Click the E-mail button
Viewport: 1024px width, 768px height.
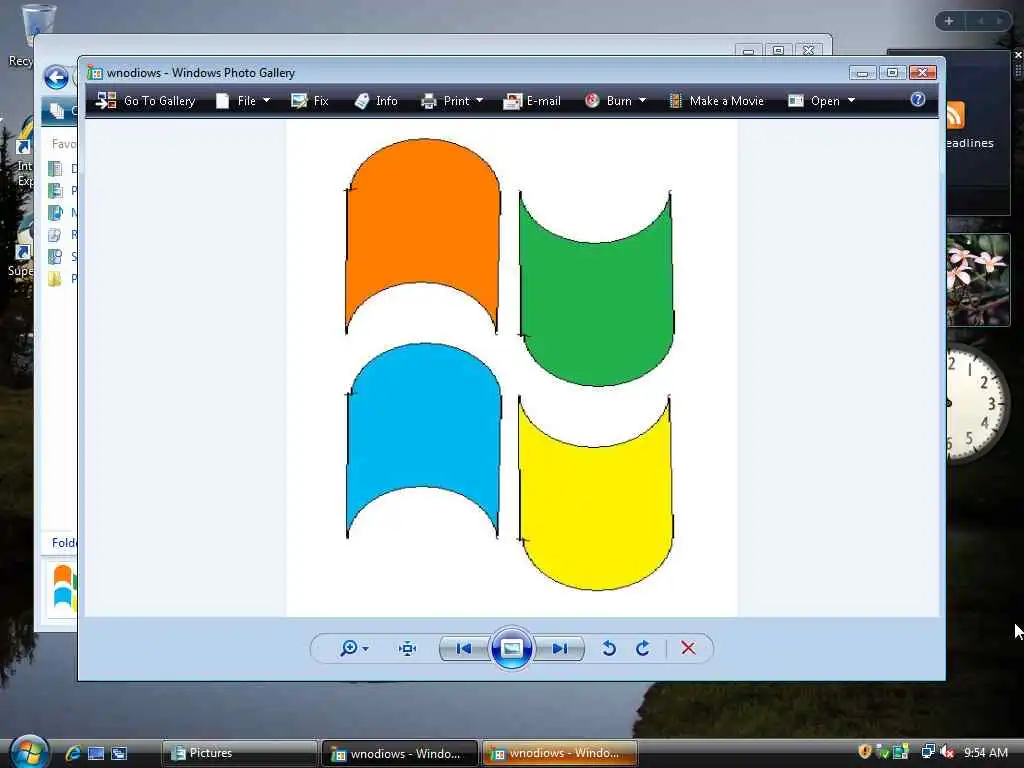(x=532, y=101)
